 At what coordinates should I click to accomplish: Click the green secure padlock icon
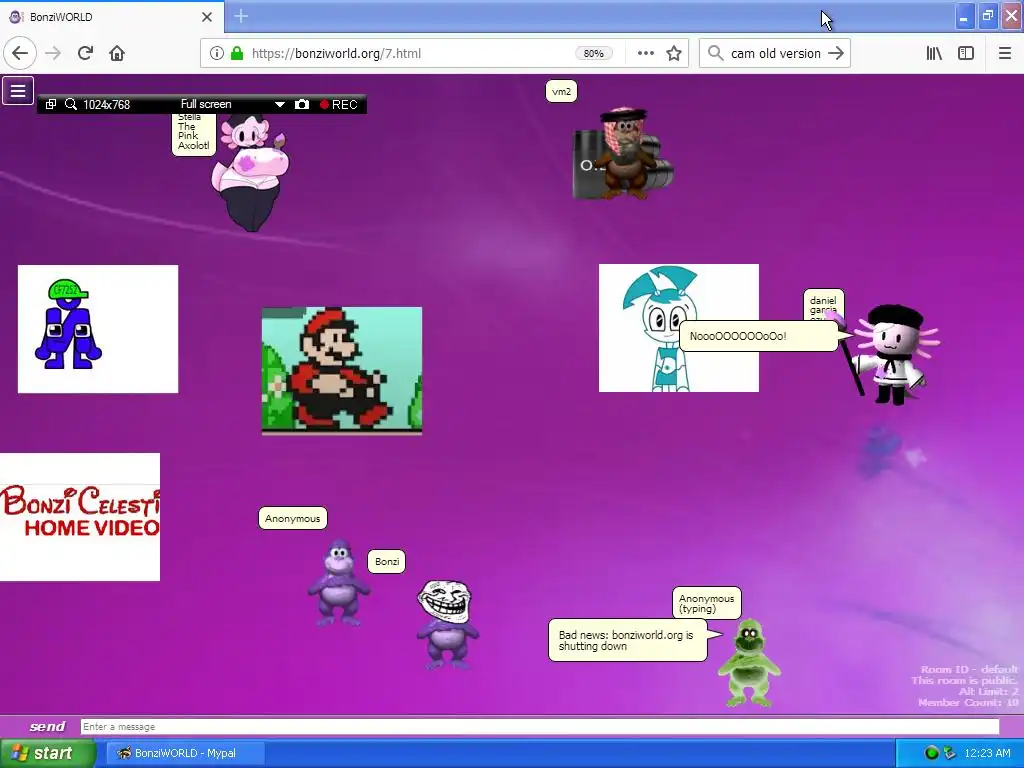coord(236,54)
